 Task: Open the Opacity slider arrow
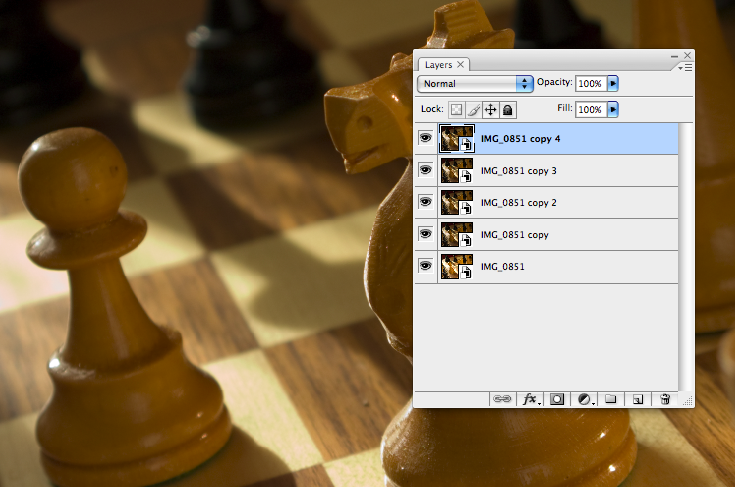613,83
